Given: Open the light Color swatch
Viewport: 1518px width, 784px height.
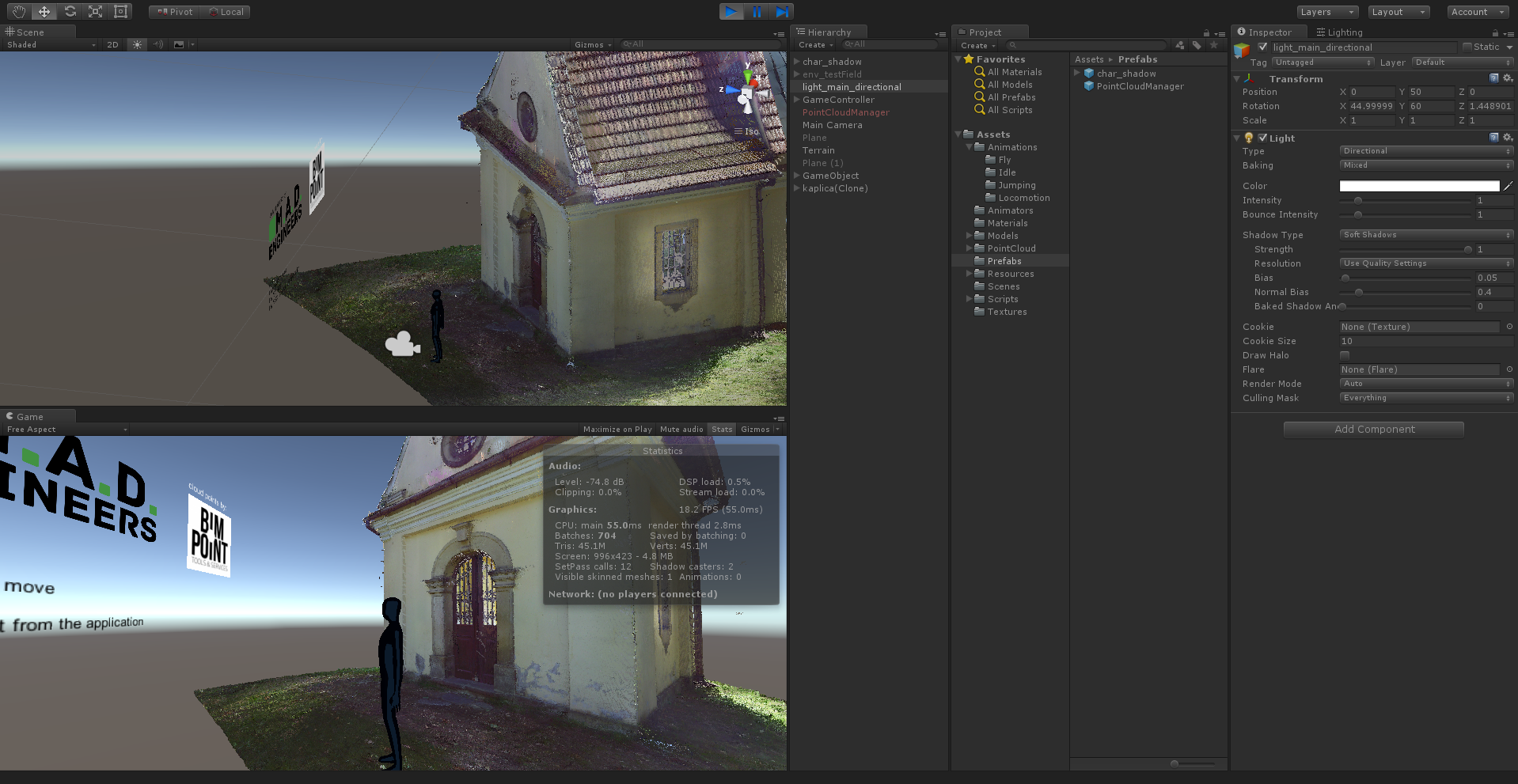Looking at the screenshot, I should (1419, 186).
